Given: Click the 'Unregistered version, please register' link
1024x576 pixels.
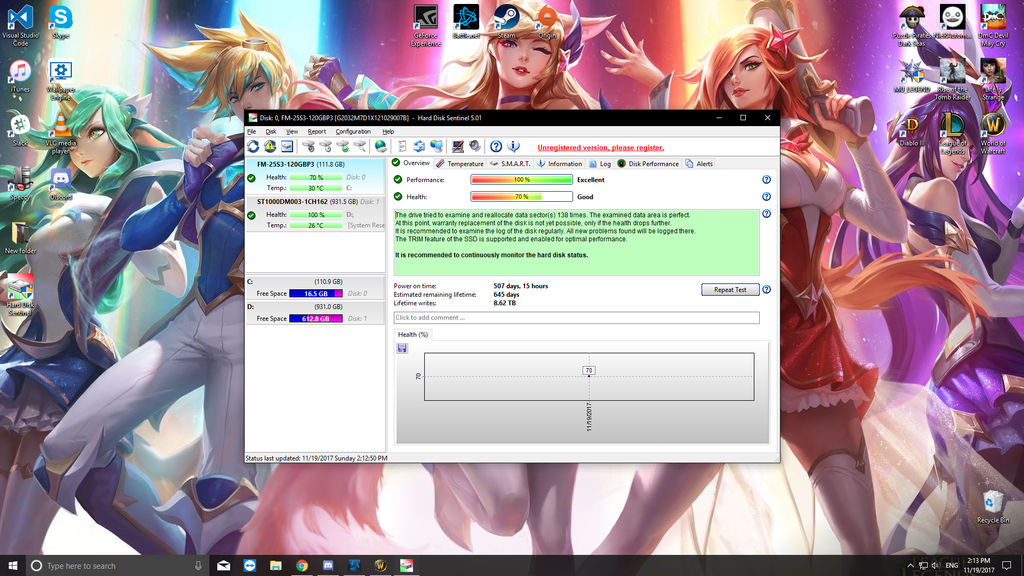Looking at the screenshot, I should click(600, 147).
